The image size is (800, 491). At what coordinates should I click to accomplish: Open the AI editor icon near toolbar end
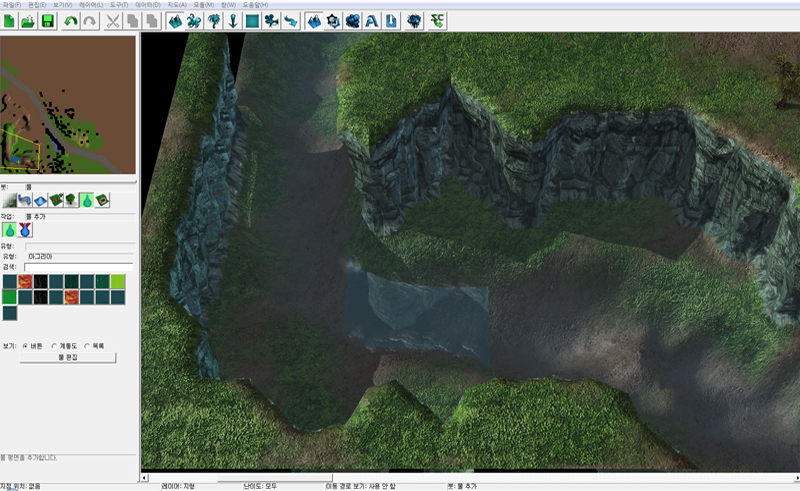(414, 21)
